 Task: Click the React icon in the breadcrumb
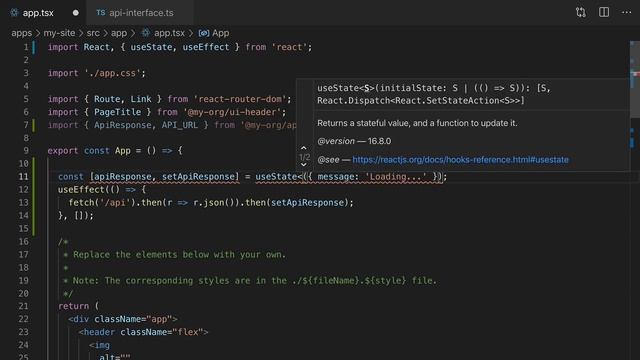pyautogui.click(x=145, y=33)
